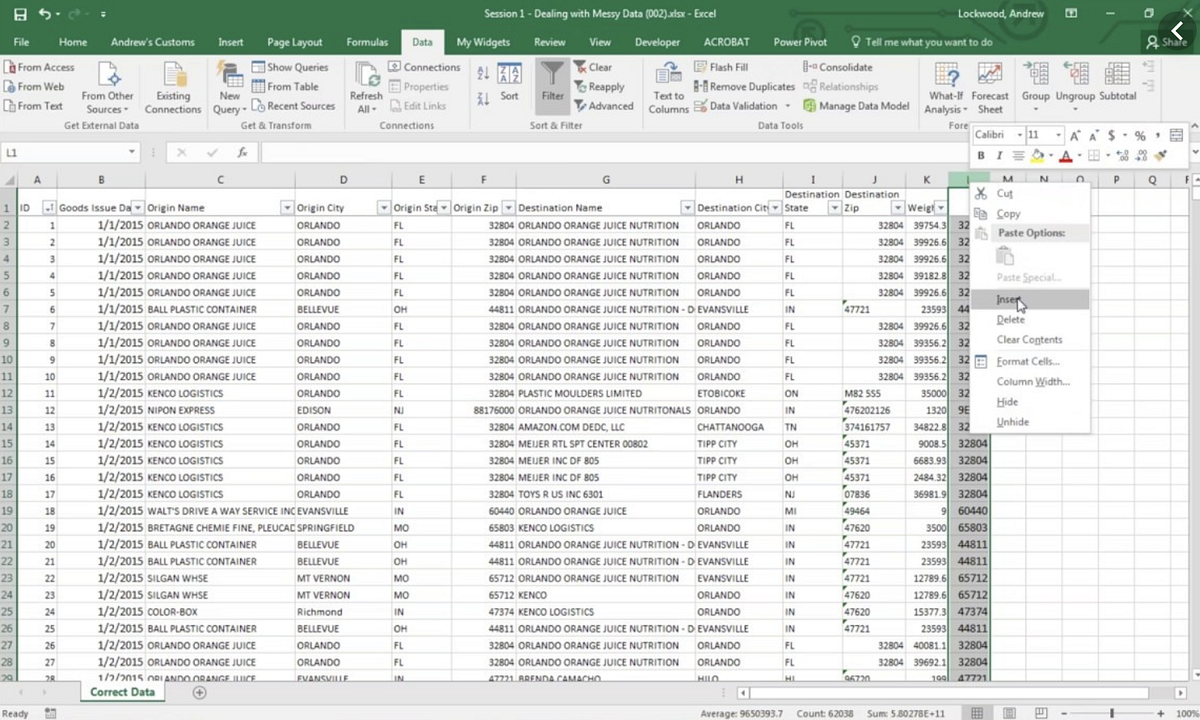Screen dimensions: 1200x720
Task: Choose Insert from the context menu
Action: pyautogui.click(x=1029, y=299)
